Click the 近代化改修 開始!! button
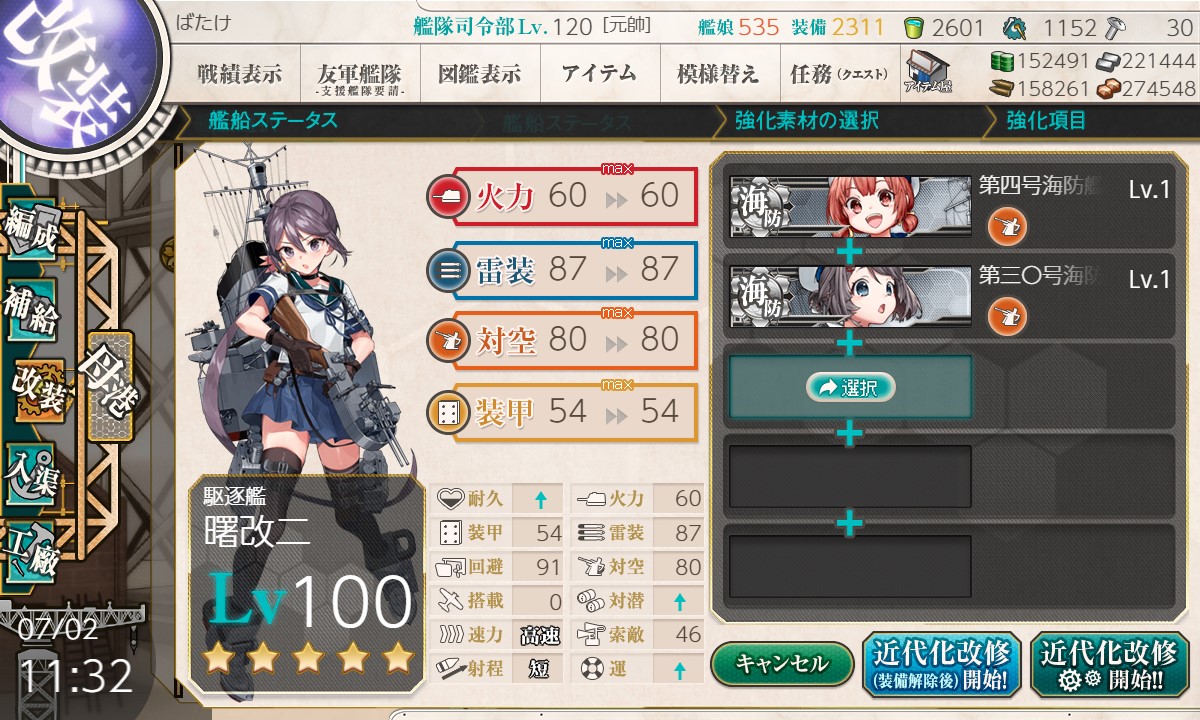The image size is (1200, 720). point(1109,664)
